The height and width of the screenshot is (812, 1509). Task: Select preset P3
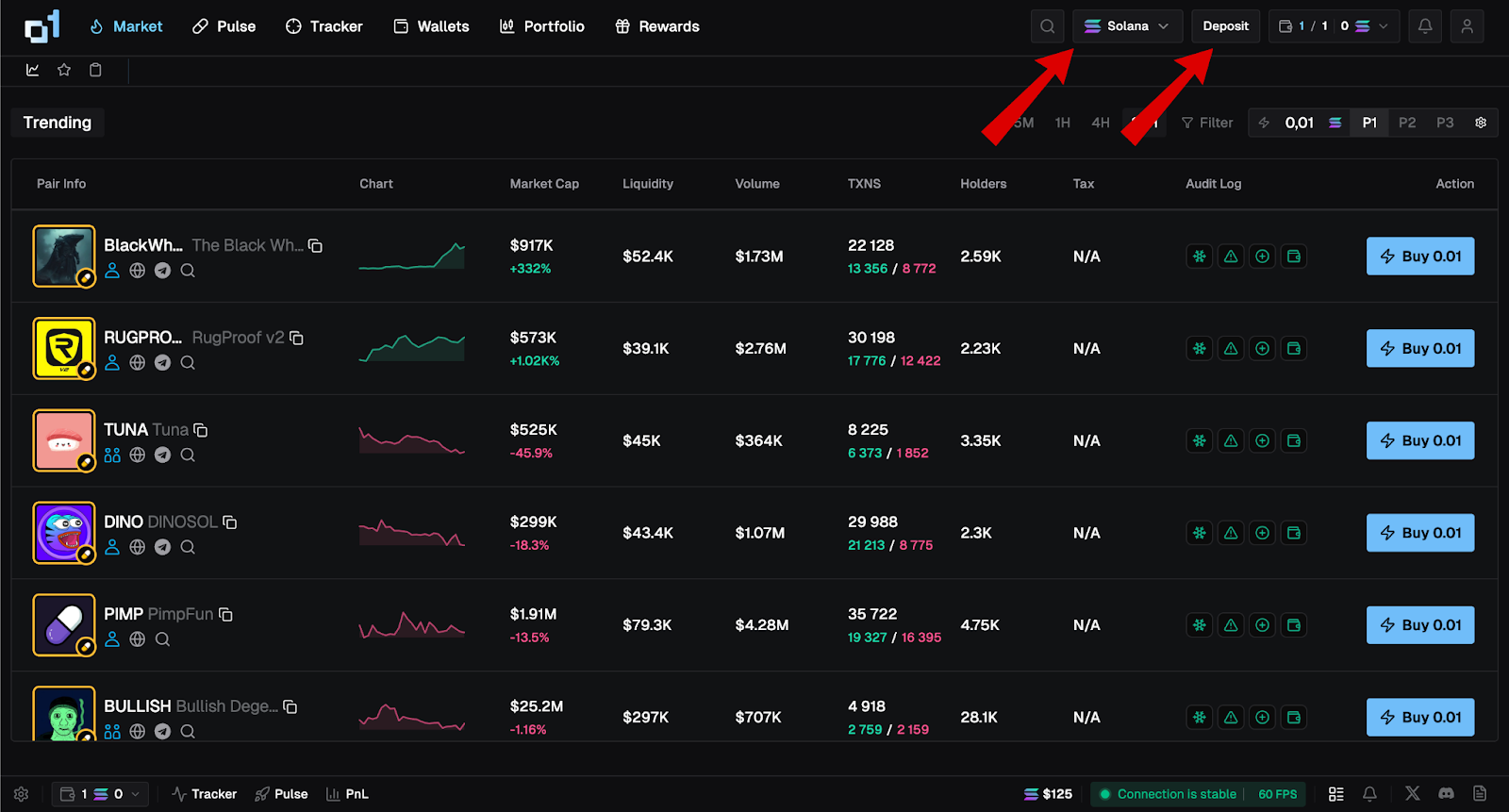[x=1445, y=123]
